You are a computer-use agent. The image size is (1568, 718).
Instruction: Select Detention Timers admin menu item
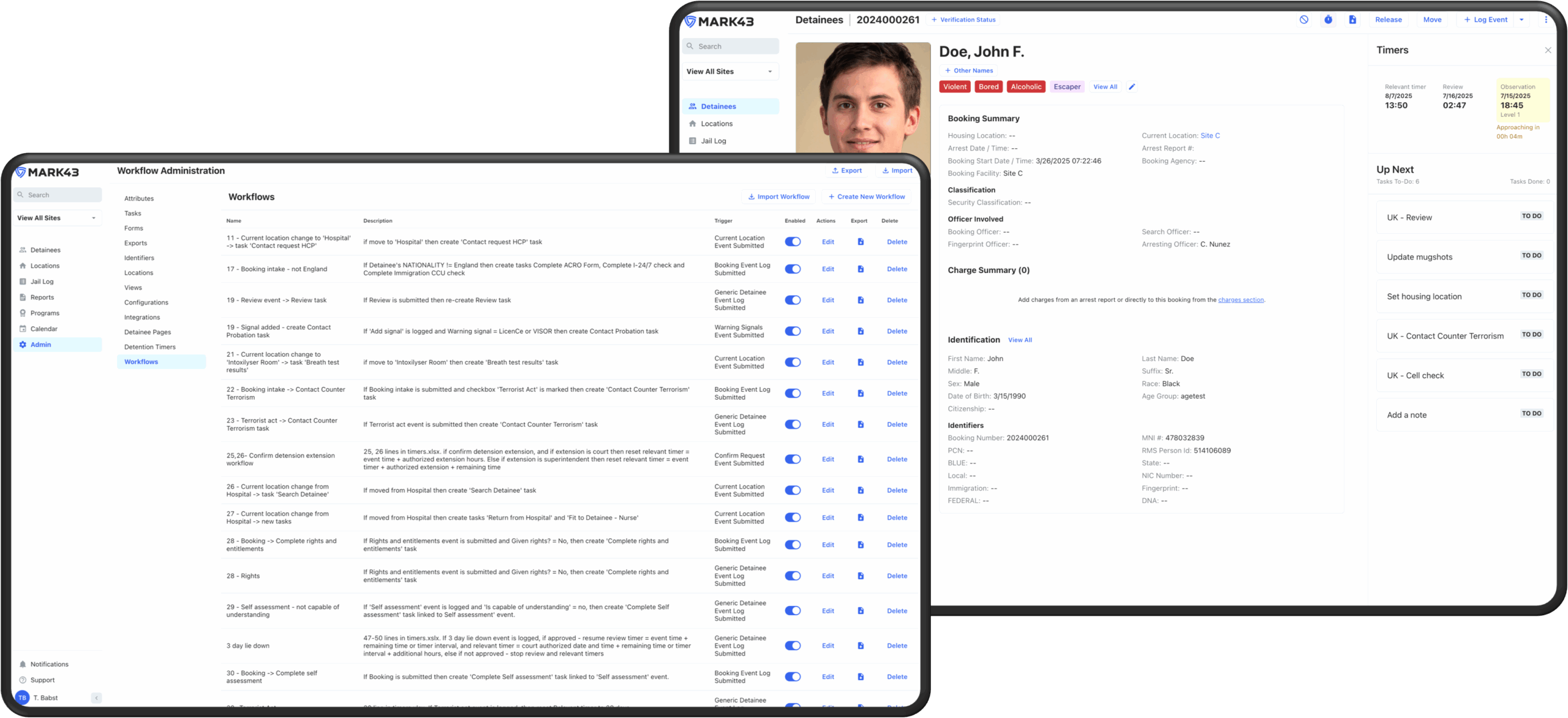click(149, 347)
